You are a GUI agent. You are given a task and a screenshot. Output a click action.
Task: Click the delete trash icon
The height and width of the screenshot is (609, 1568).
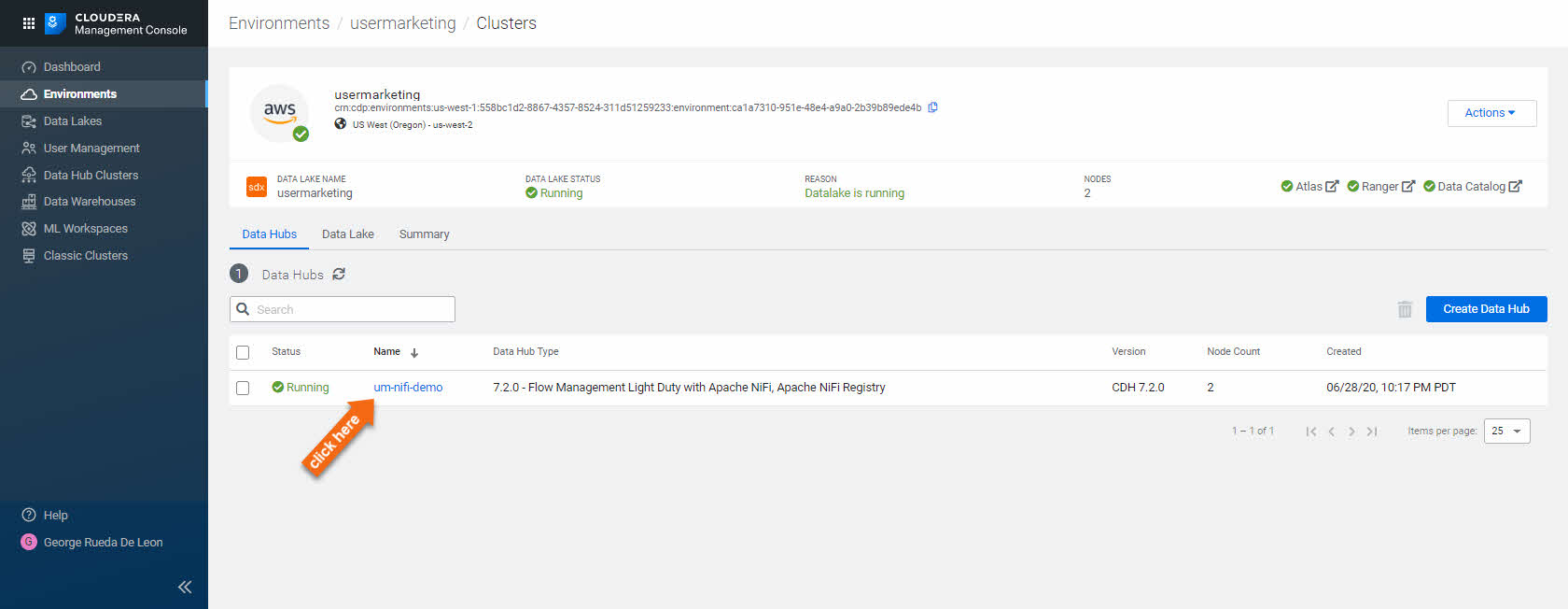pyautogui.click(x=1405, y=309)
